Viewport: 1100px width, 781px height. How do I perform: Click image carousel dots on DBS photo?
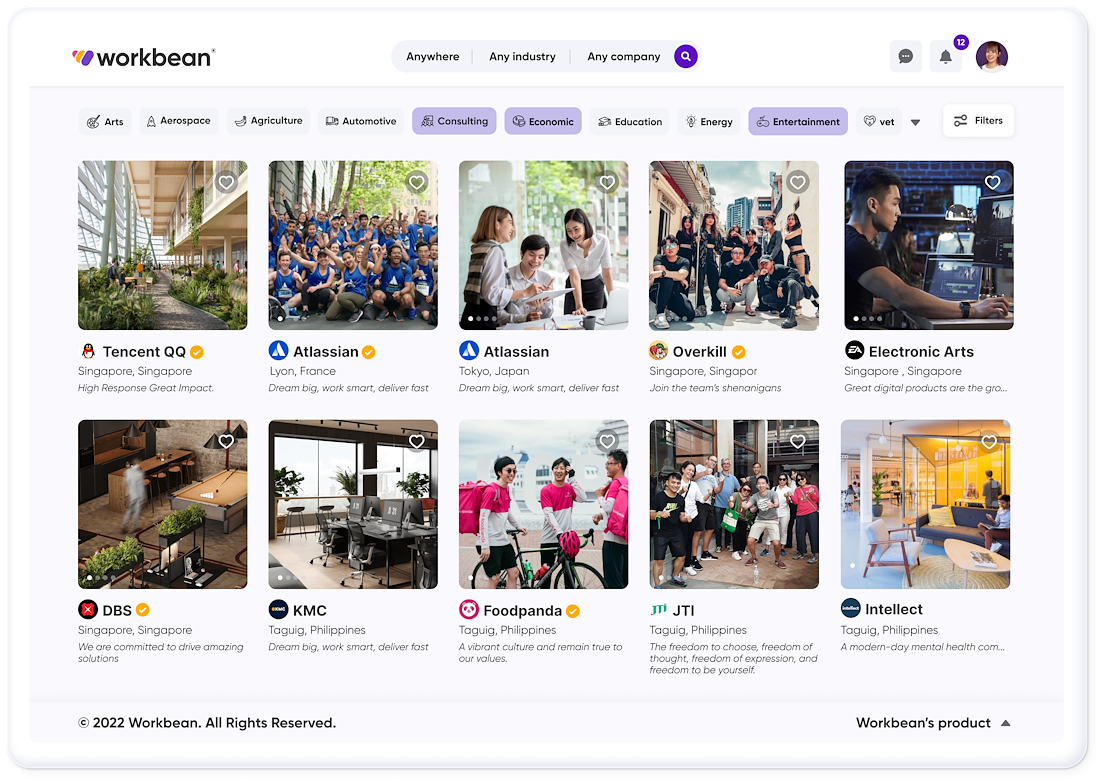click(101, 578)
